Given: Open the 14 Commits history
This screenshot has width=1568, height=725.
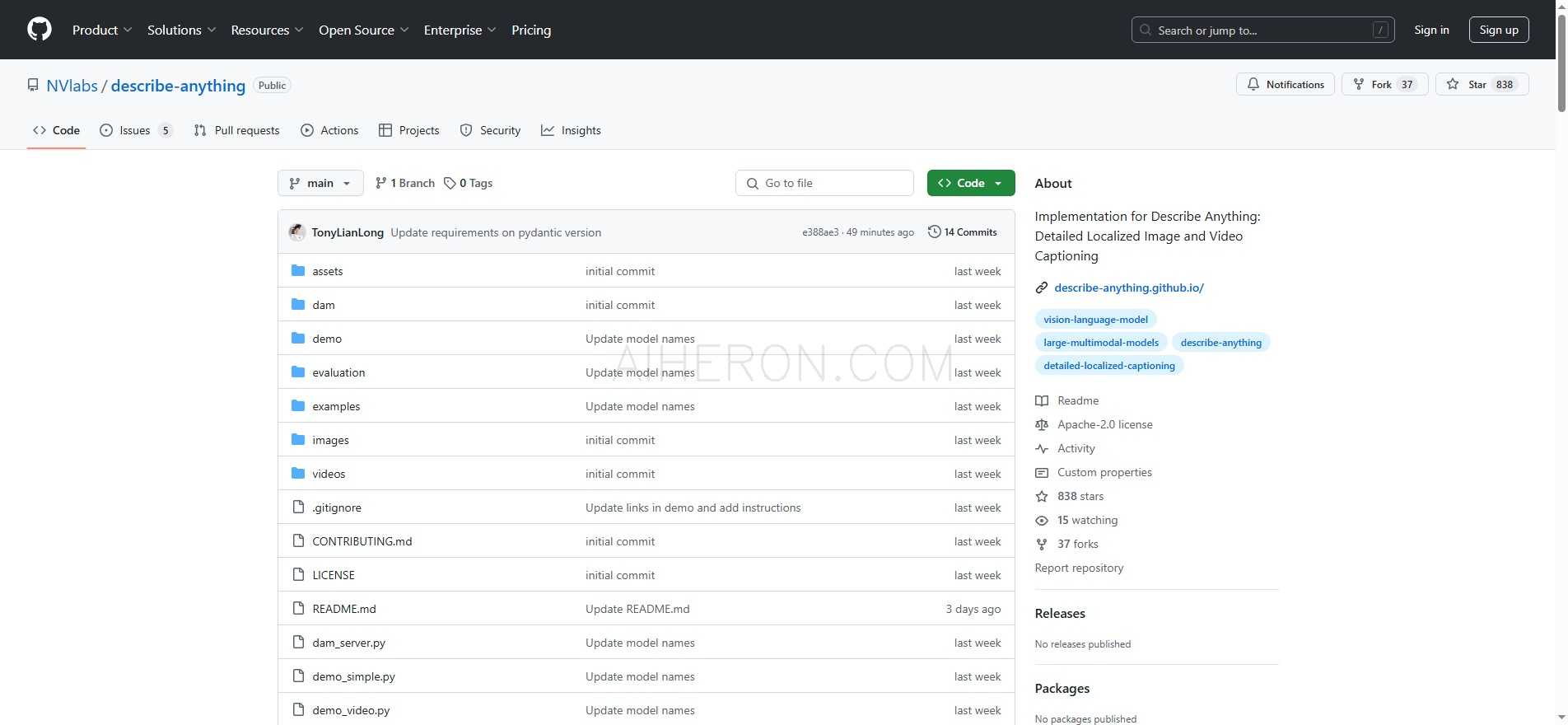Looking at the screenshot, I should 962,232.
